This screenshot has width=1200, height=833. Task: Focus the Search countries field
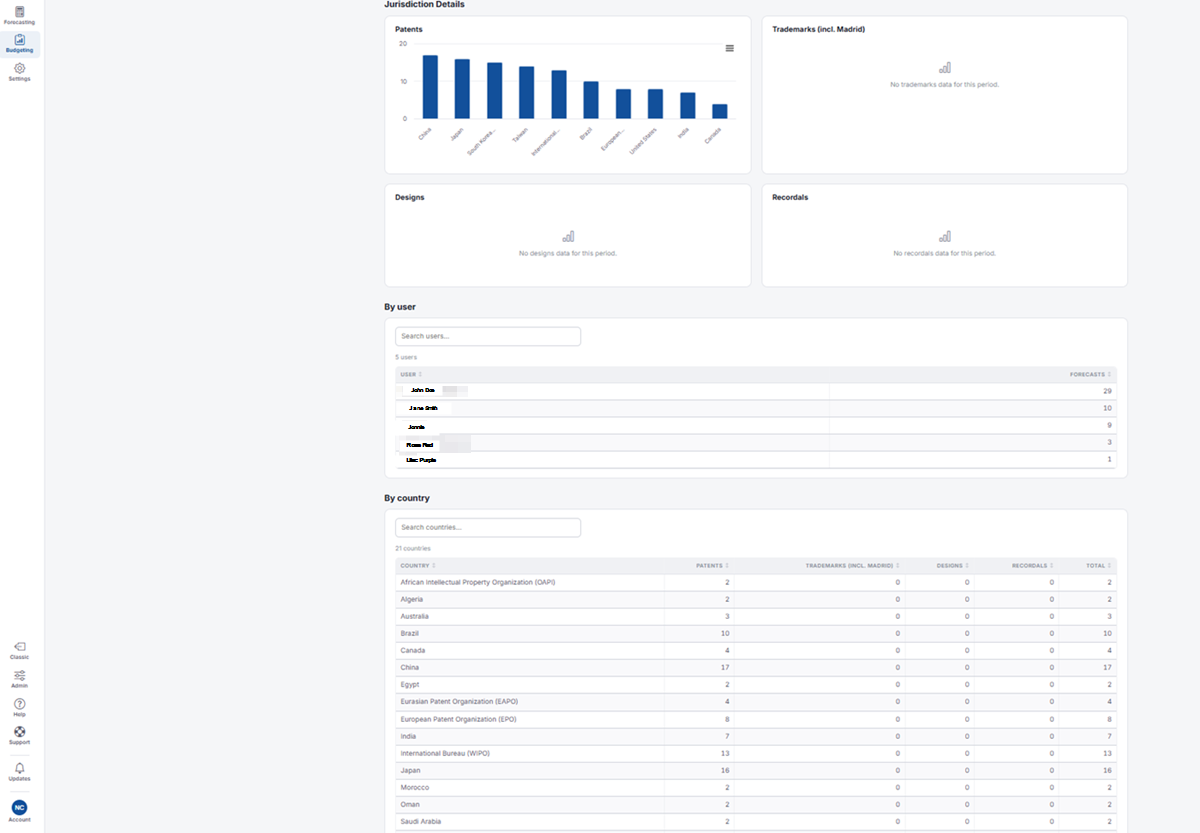[488, 527]
